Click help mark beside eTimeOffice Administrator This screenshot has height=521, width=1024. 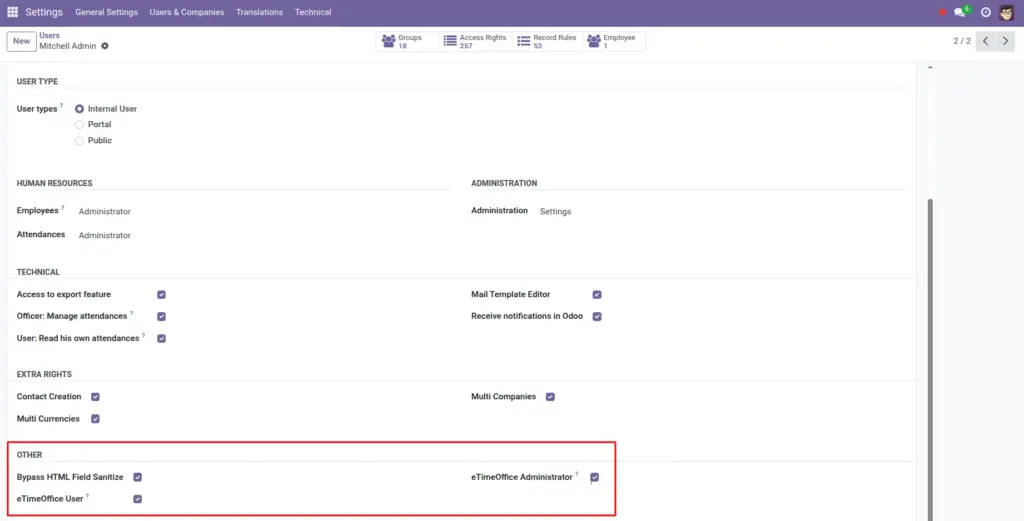click(x=577, y=475)
